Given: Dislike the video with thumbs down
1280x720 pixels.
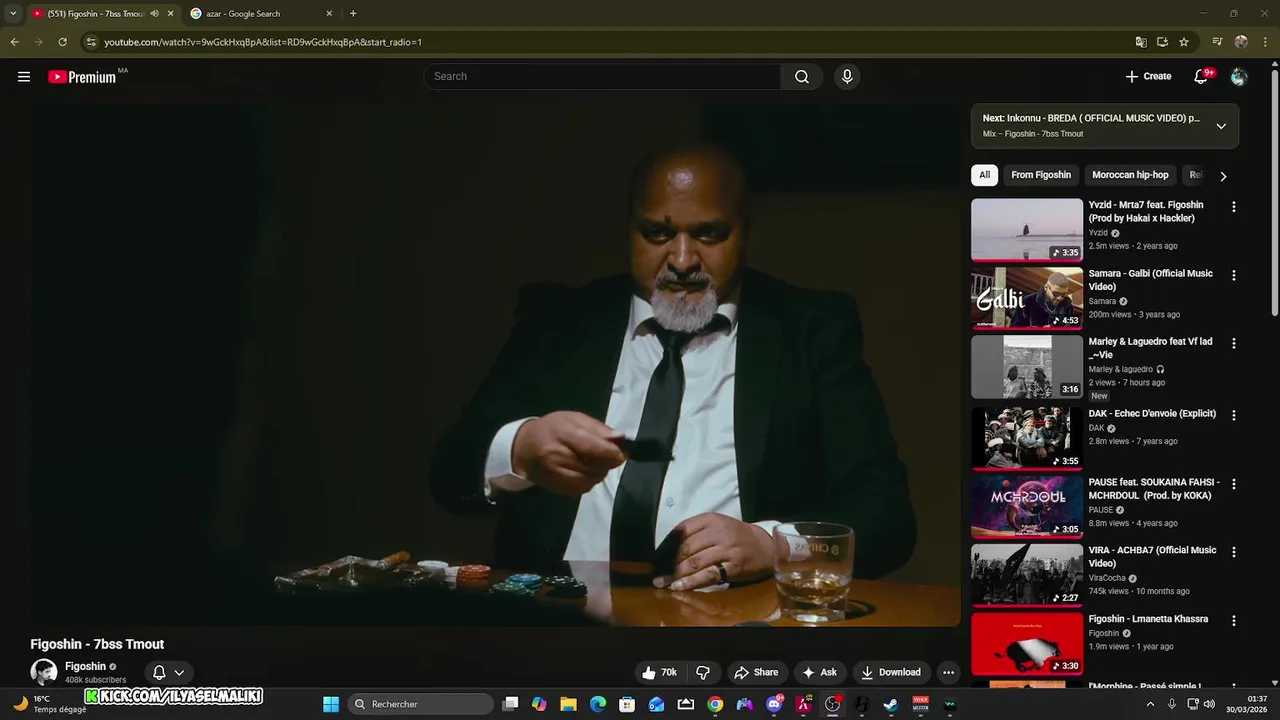Looking at the screenshot, I should tap(703, 672).
